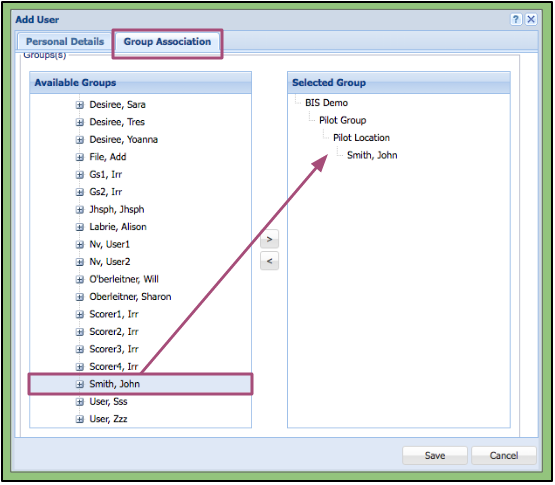555x485 pixels.
Task: Switch to the Personal Details tab
Action: (65, 42)
